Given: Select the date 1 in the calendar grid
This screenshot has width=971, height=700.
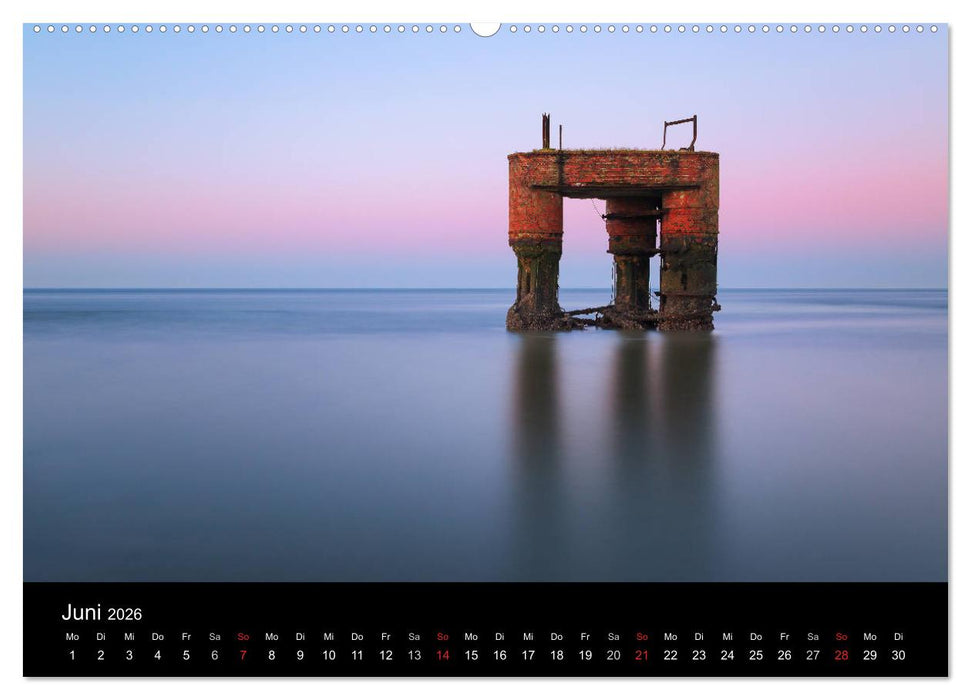Looking at the screenshot, I should tap(70, 654).
